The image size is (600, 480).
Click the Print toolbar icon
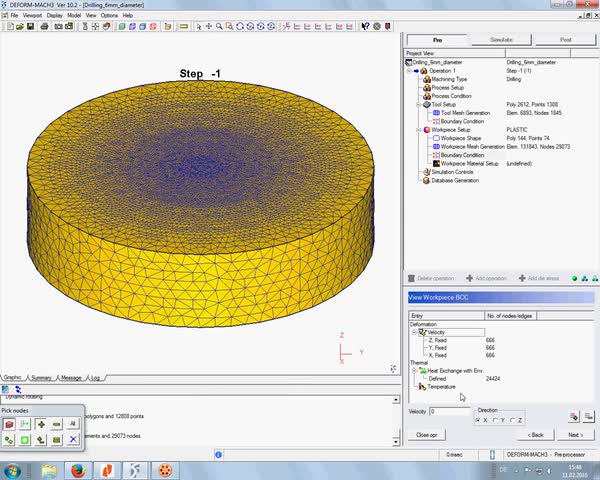click(44, 25)
